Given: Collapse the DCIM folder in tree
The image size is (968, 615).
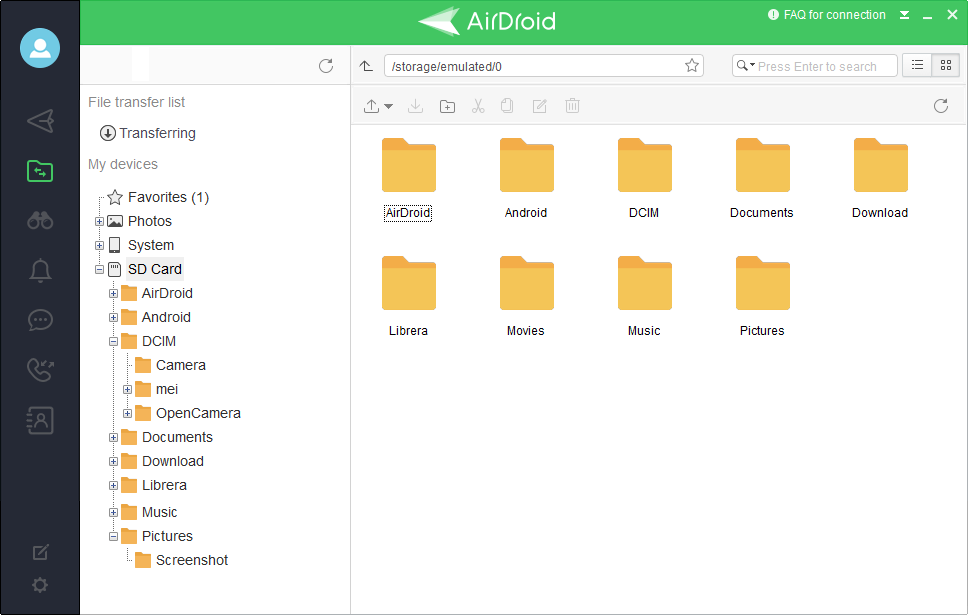Looking at the screenshot, I should [x=113, y=341].
